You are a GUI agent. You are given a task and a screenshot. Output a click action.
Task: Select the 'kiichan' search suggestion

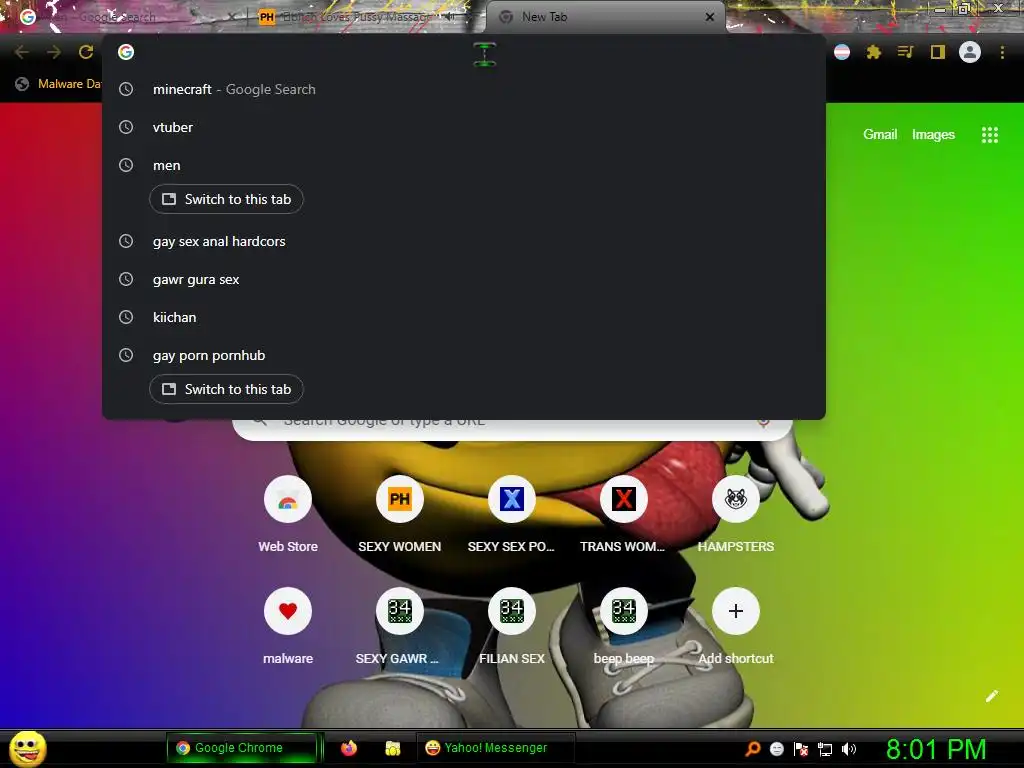(x=464, y=317)
